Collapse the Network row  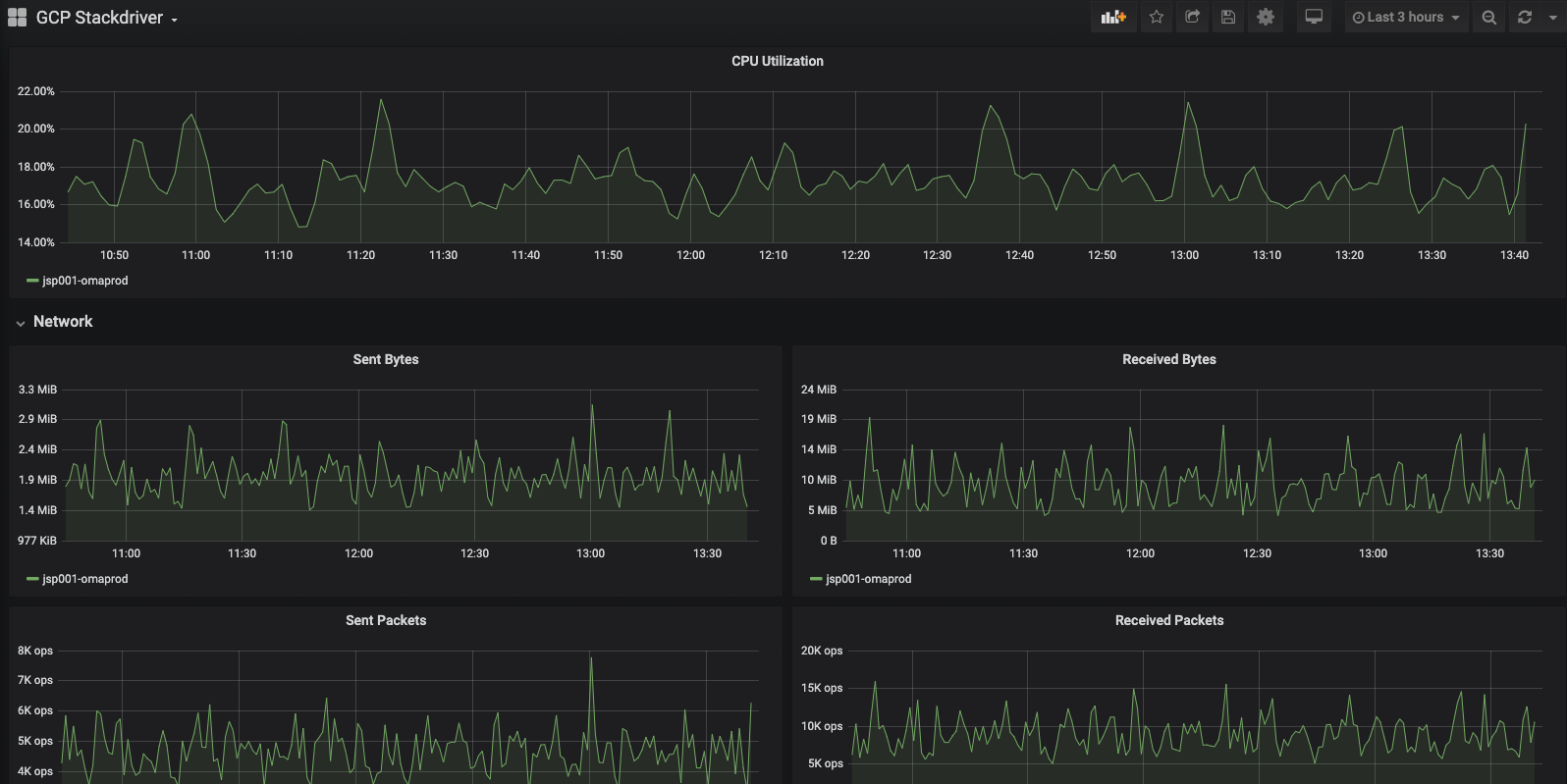tap(54, 322)
